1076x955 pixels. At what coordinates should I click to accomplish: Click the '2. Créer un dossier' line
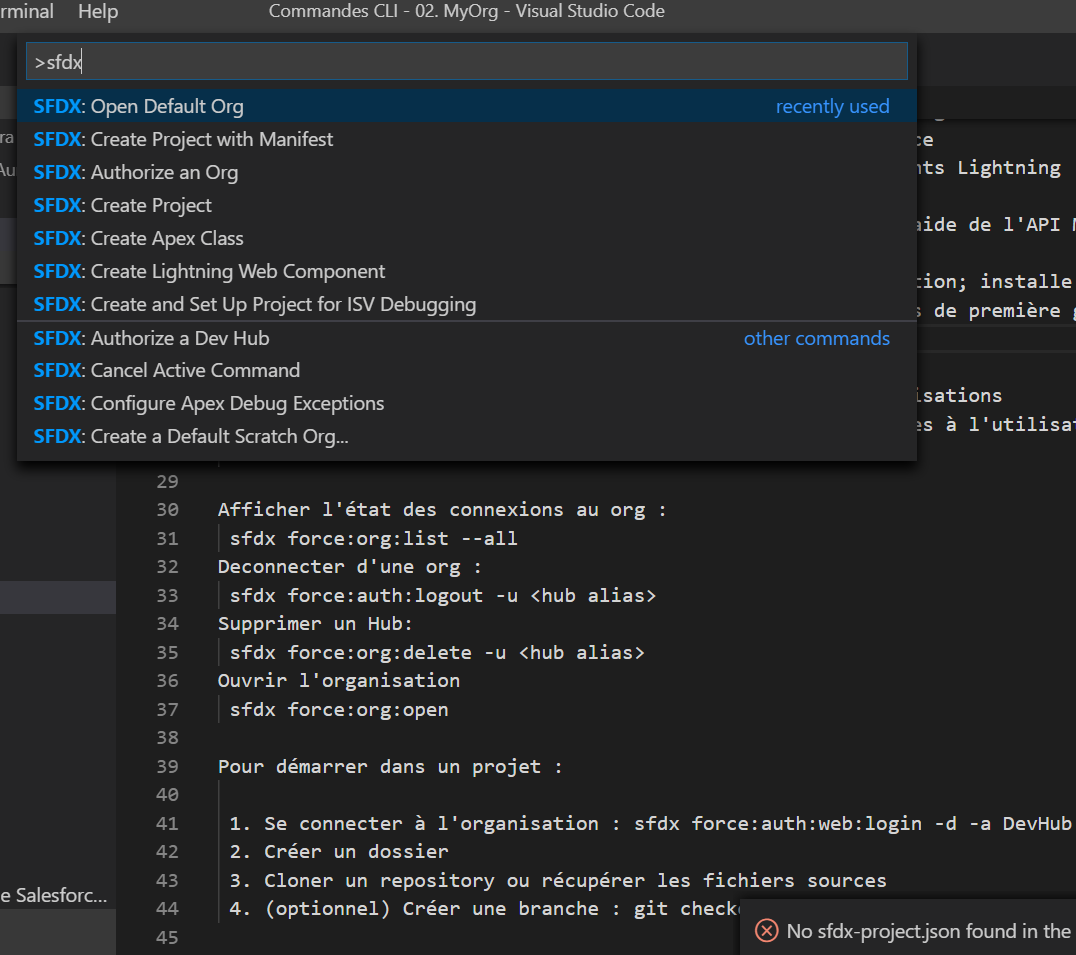(339, 851)
